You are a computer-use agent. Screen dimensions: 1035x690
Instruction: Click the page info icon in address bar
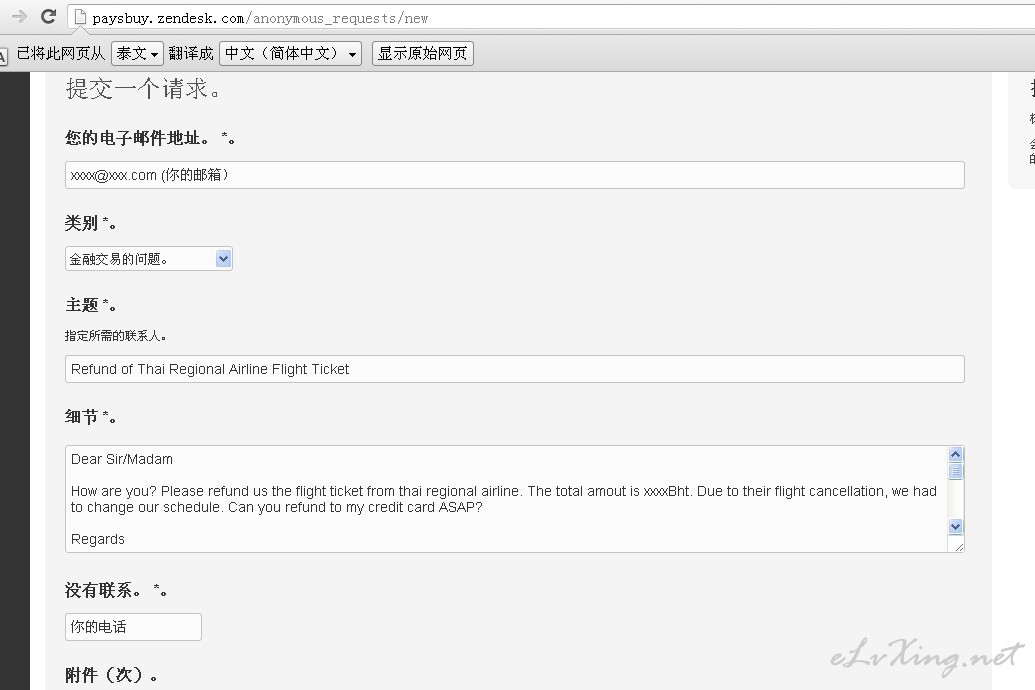tap(80, 17)
